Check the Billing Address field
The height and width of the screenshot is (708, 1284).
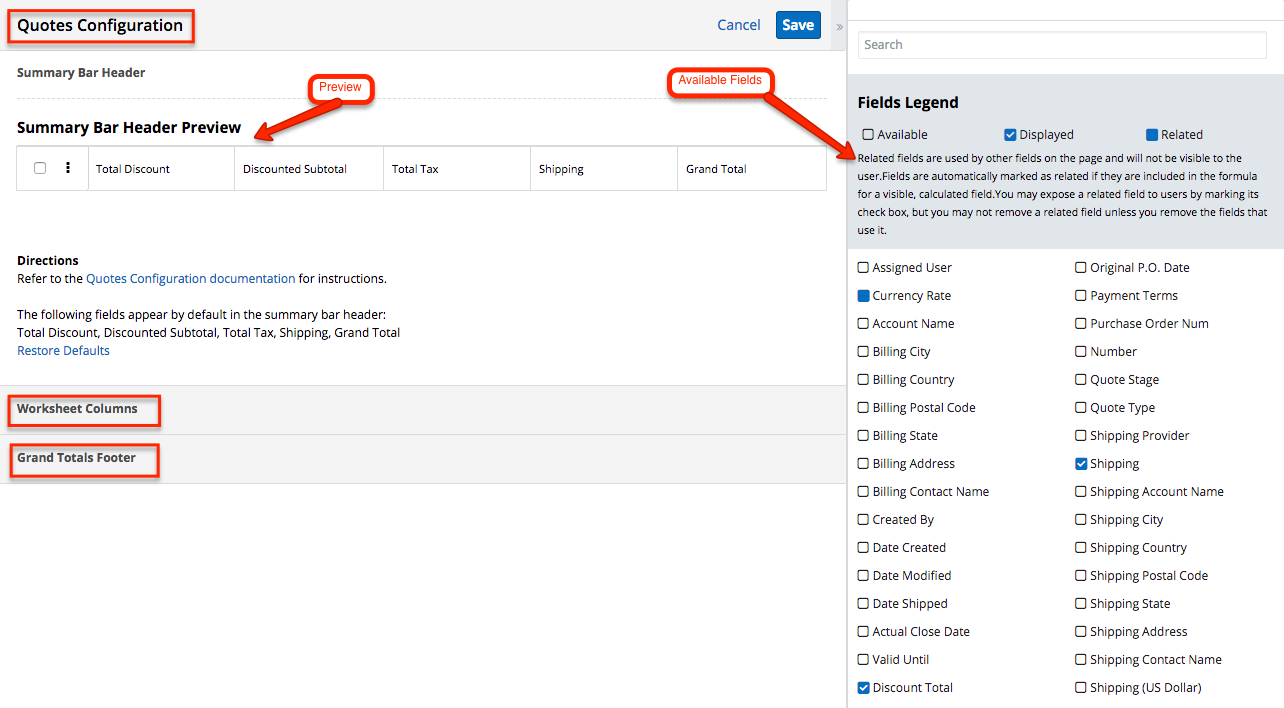tap(864, 464)
